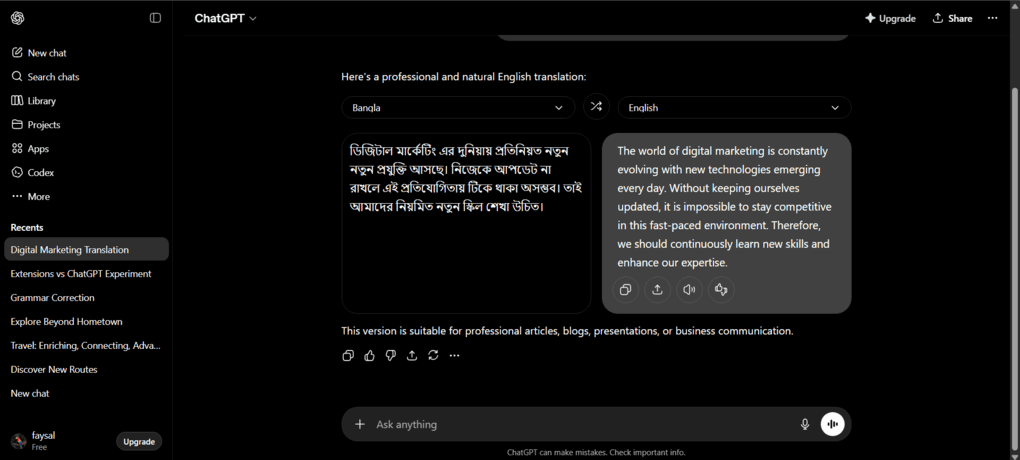Give thumbs up to the response
The width and height of the screenshot is (1020, 460).
coord(369,355)
